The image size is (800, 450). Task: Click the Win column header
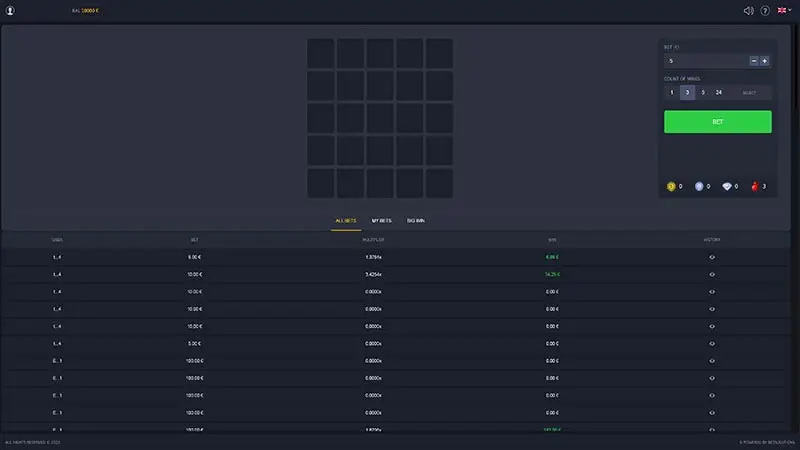coord(552,240)
